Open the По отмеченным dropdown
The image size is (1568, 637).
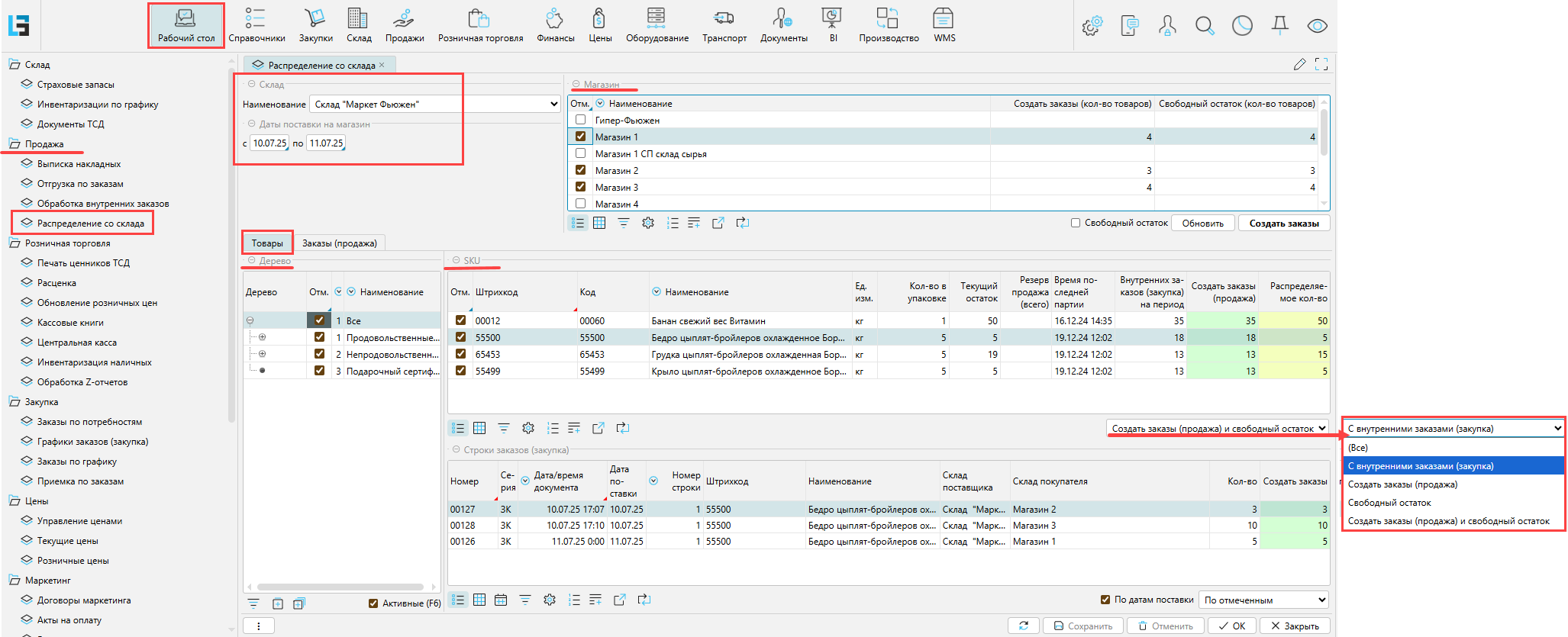click(1263, 600)
